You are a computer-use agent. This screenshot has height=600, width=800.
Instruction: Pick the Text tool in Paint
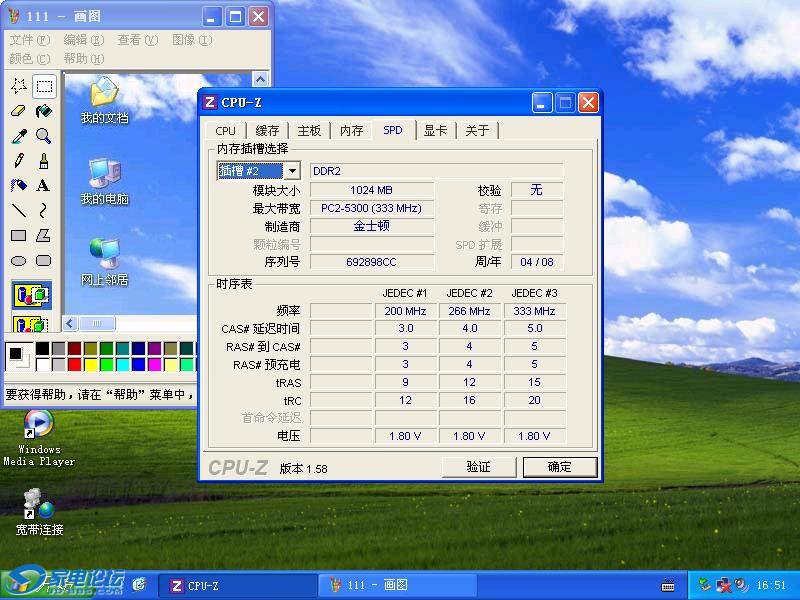tap(44, 185)
